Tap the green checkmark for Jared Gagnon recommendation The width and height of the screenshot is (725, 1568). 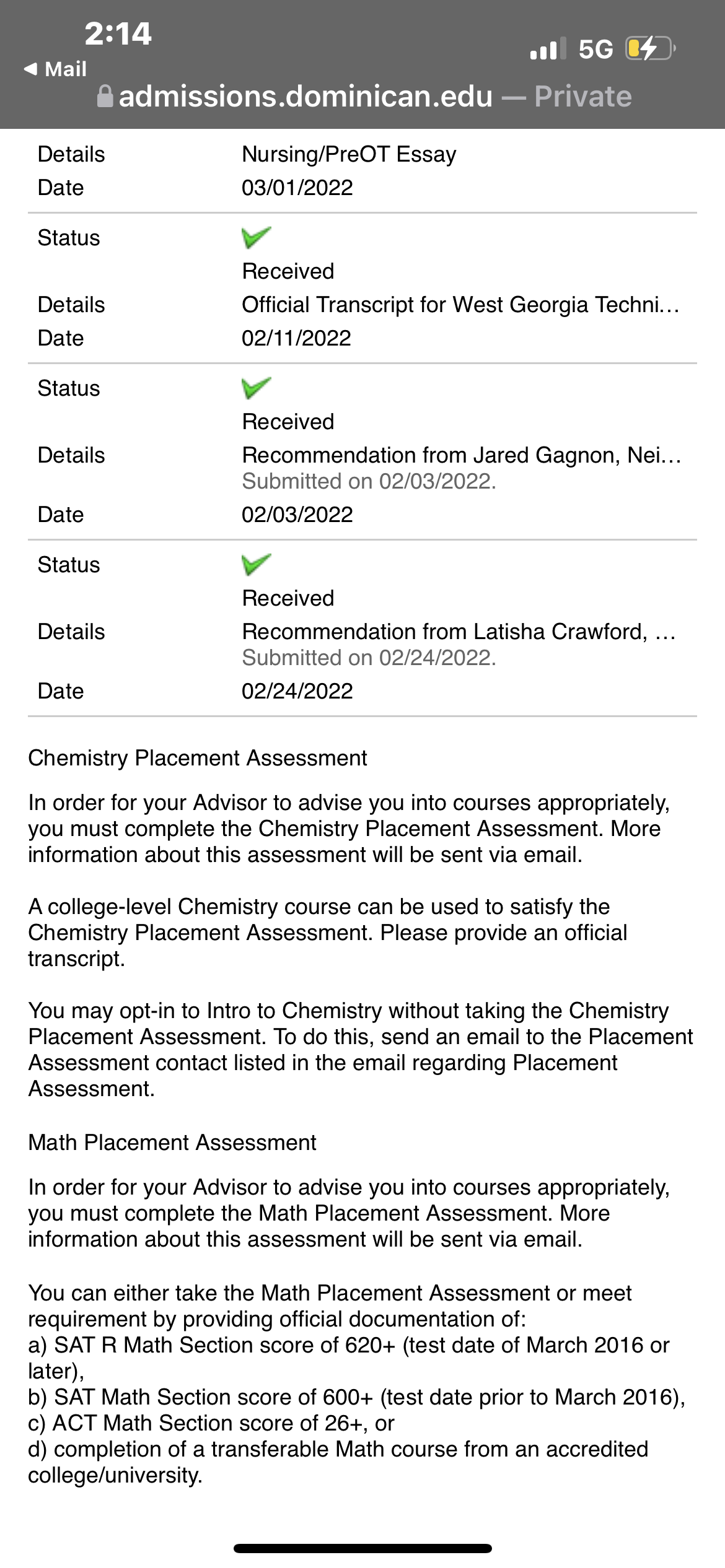click(256, 388)
